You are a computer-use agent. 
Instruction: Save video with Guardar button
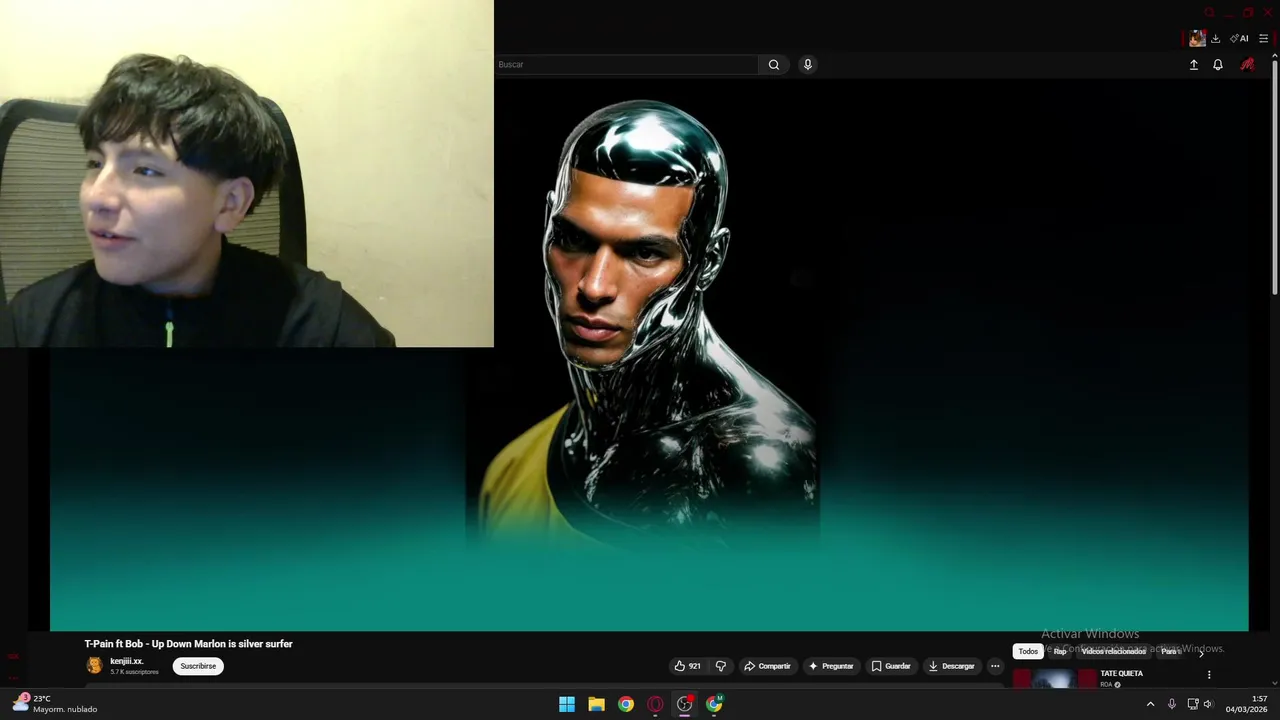click(x=890, y=666)
